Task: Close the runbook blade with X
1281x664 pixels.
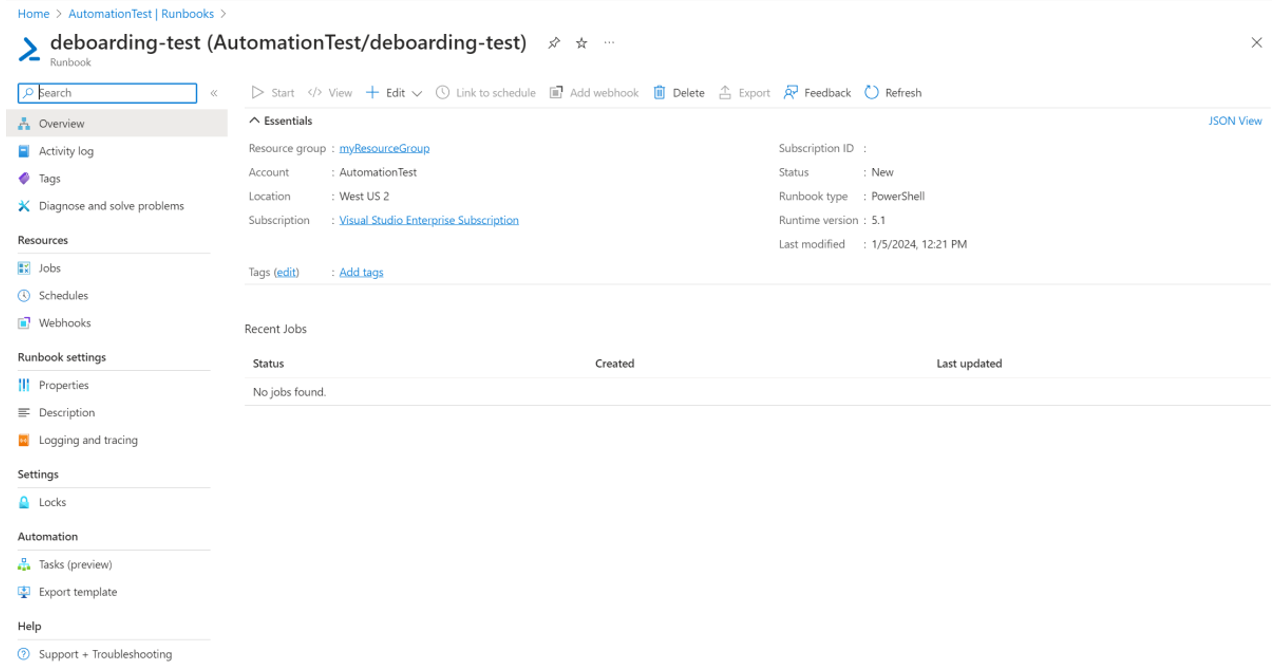Action: pos(1257,43)
